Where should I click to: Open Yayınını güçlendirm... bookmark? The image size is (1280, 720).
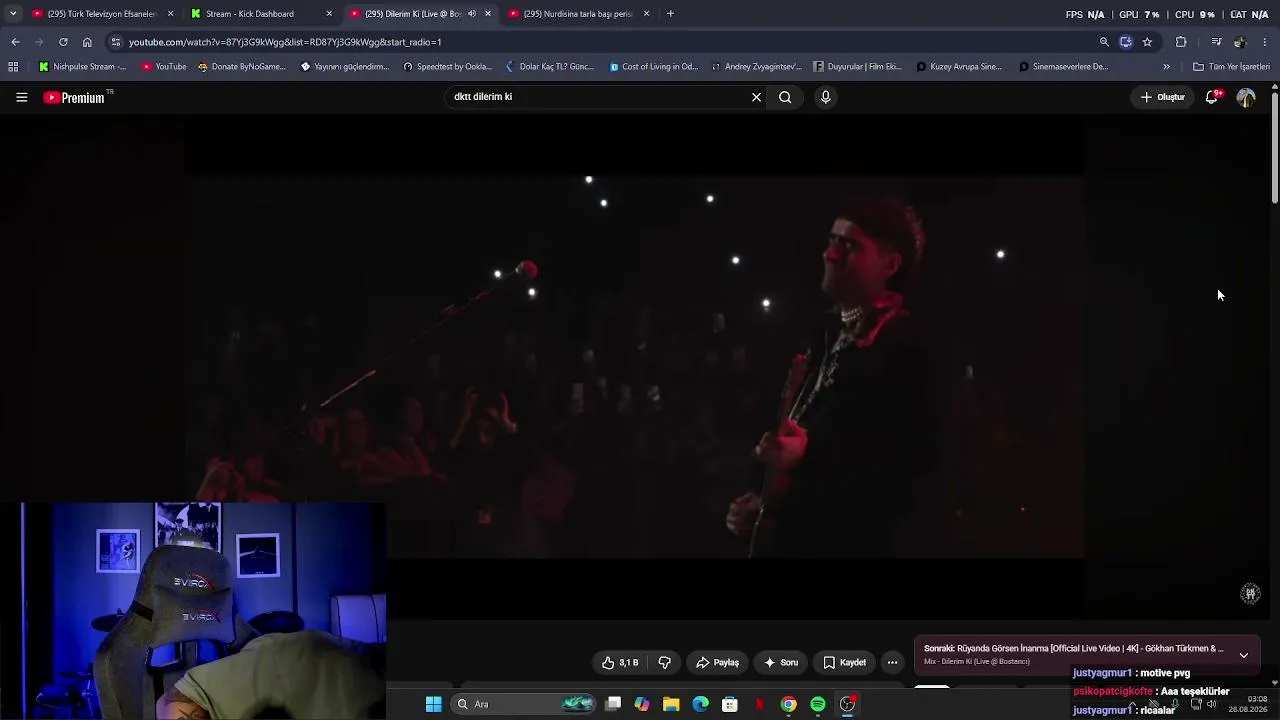345,67
